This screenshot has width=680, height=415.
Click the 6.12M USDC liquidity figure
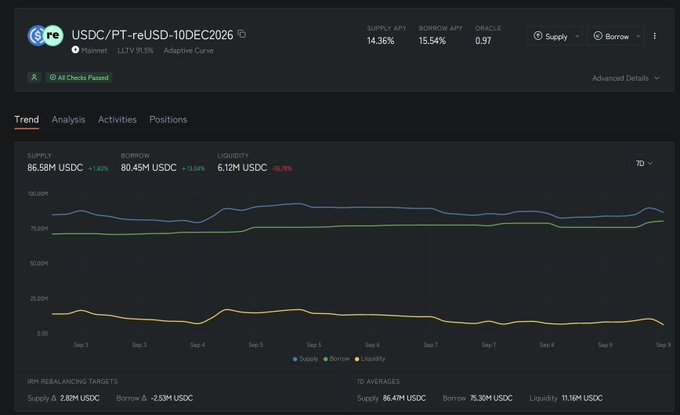(x=242, y=167)
